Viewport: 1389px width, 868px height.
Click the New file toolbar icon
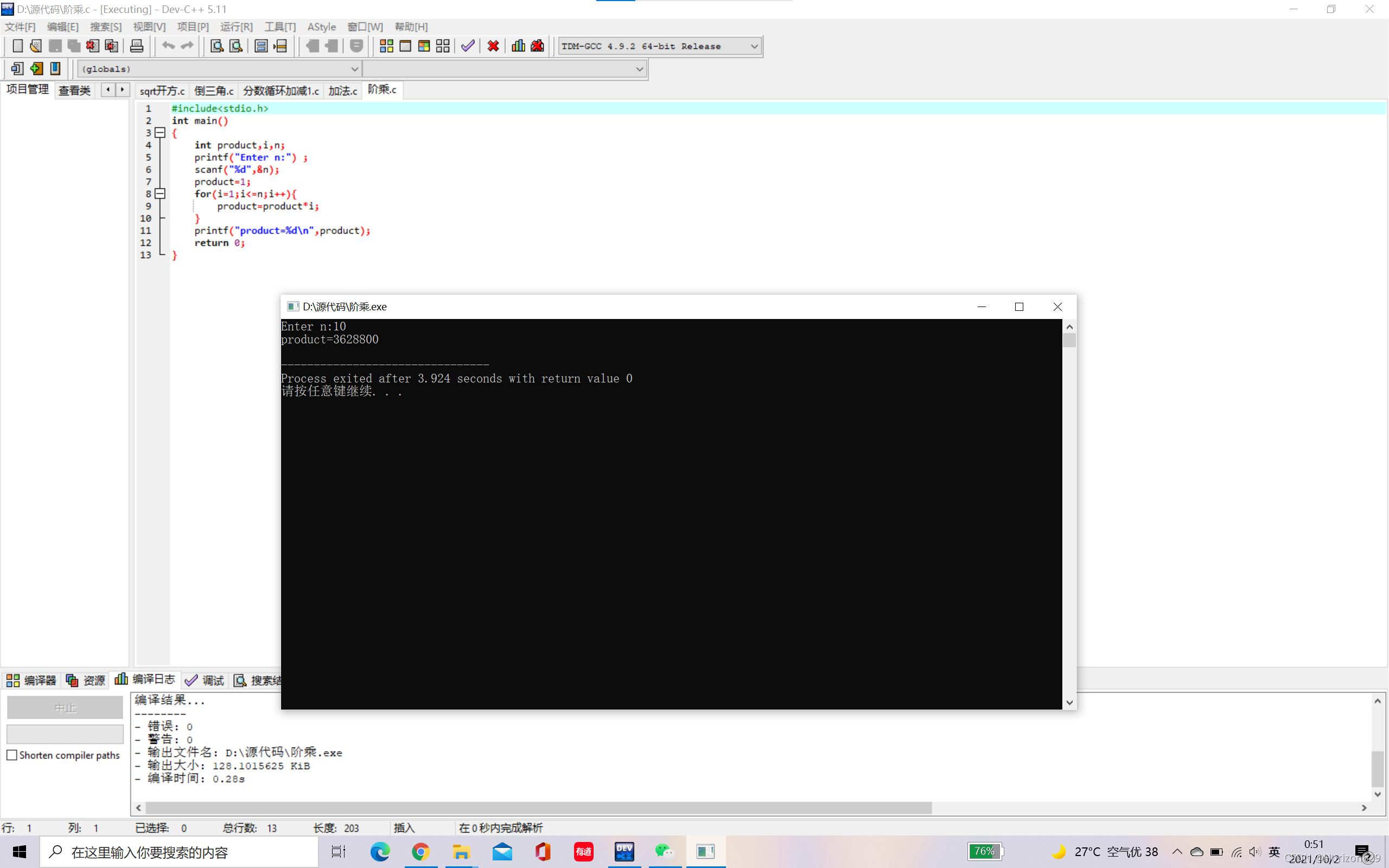point(18,46)
